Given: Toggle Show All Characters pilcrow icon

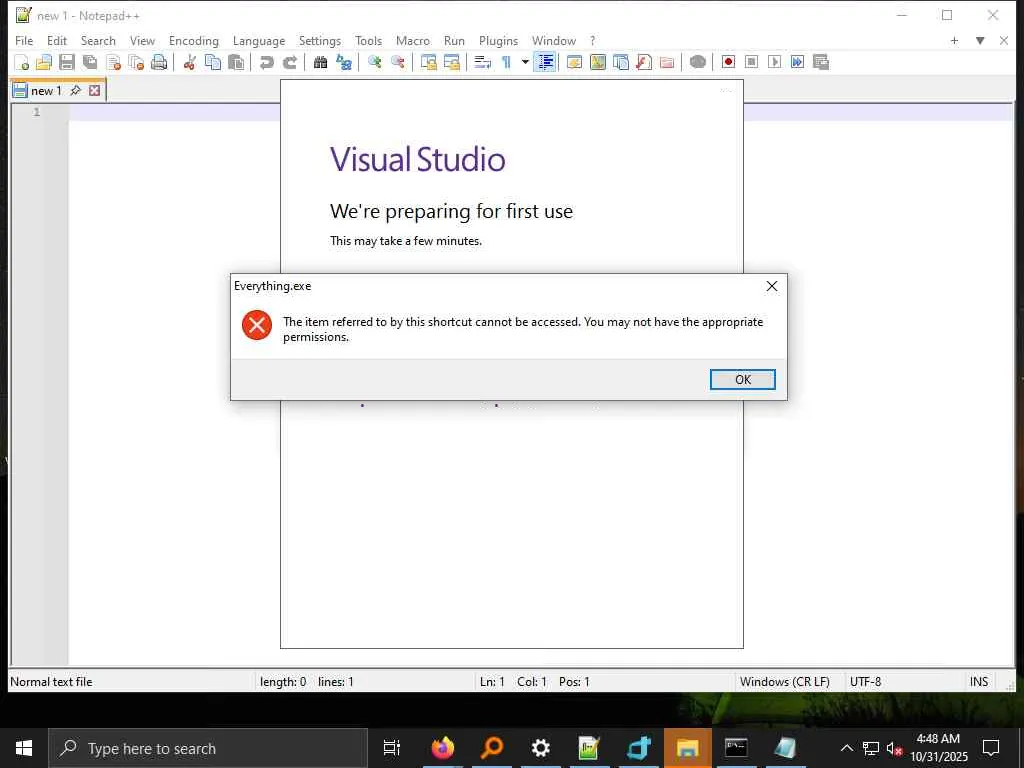Looking at the screenshot, I should (x=506, y=62).
